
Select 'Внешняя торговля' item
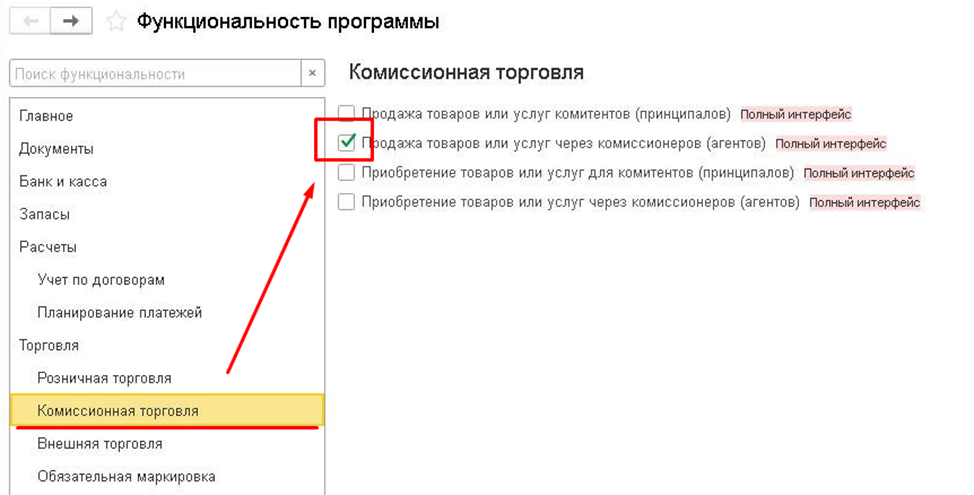167,444
